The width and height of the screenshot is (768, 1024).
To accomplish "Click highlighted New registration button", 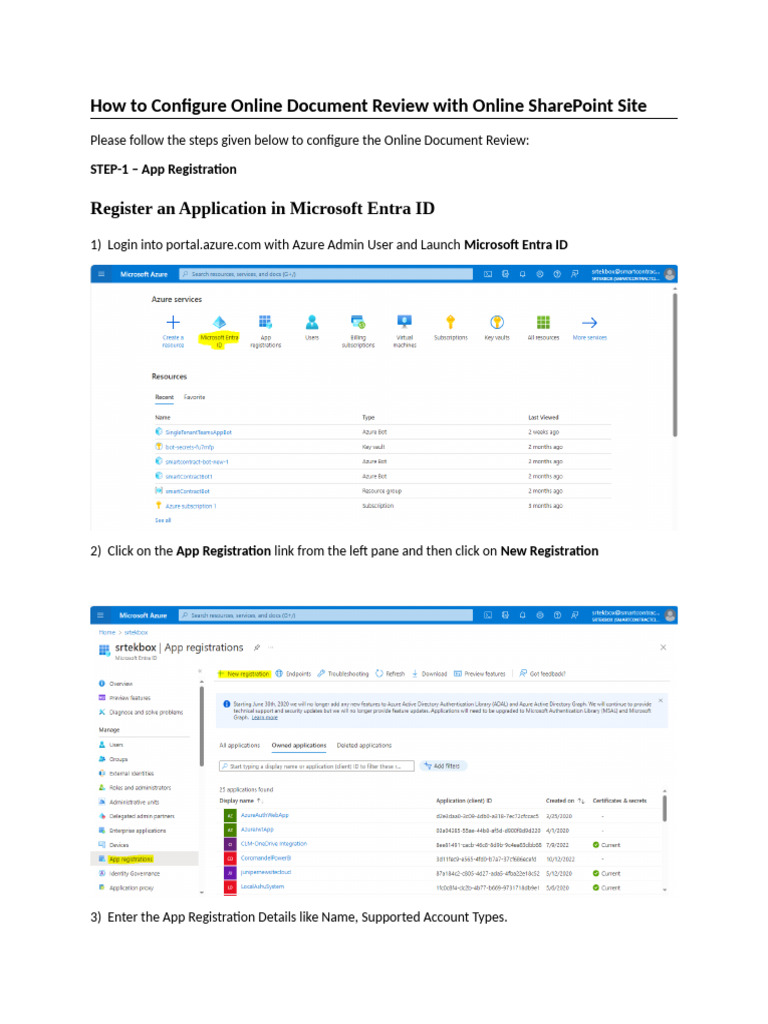I will (244, 673).
